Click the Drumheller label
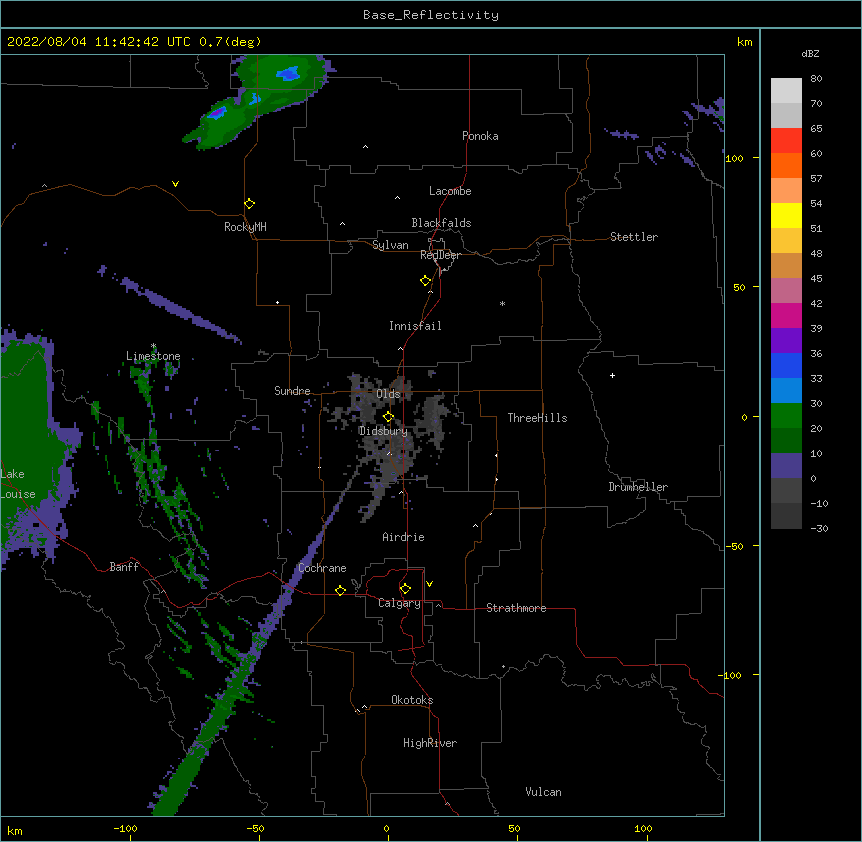The width and height of the screenshot is (862, 842). tap(638, 487)
